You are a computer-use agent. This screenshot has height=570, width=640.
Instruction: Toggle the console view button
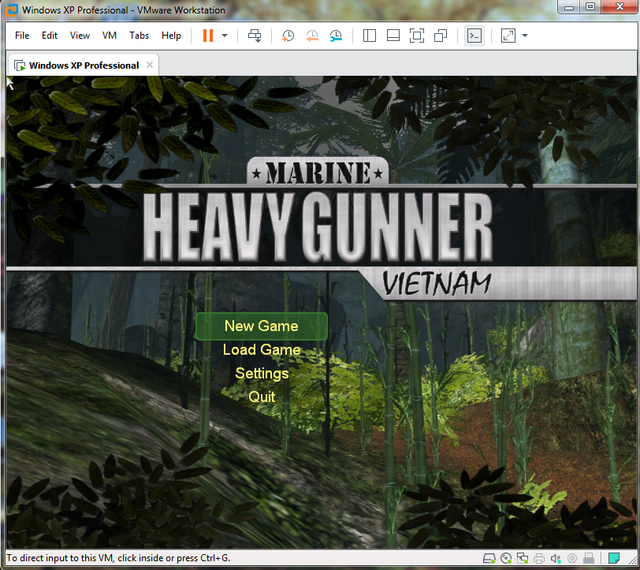coord(474,36)
